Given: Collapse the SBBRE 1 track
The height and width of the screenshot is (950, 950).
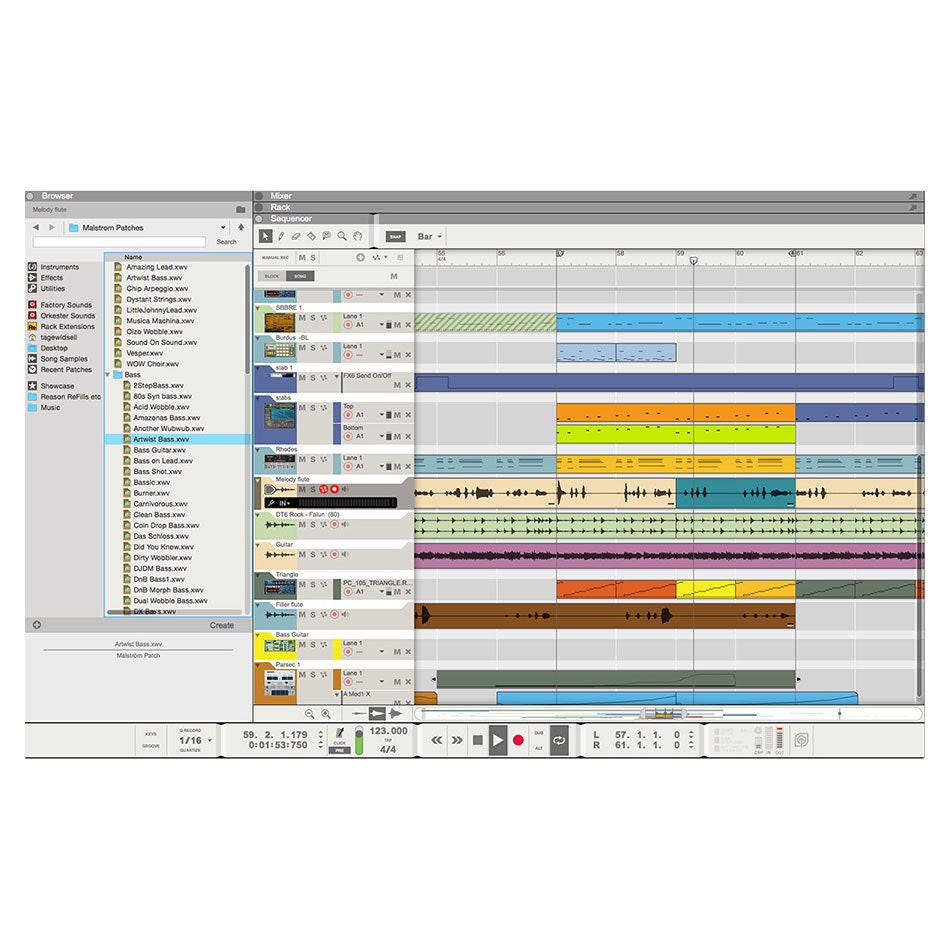Looking at the screenshot, I should [257, 308].
